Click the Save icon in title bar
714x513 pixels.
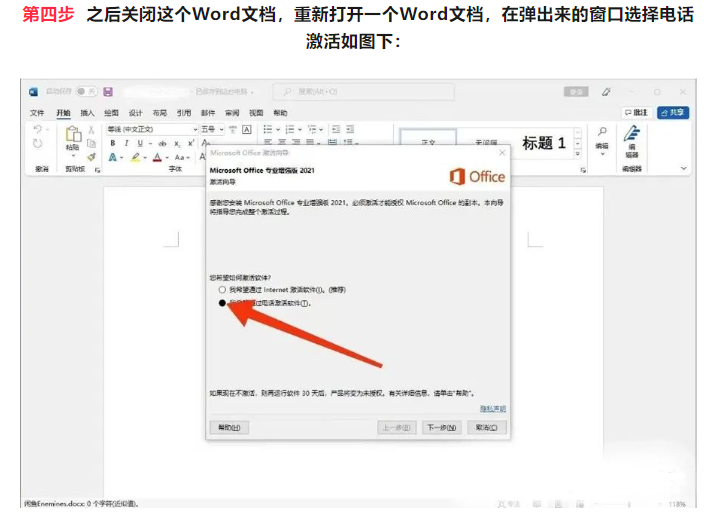pos(107,91)
